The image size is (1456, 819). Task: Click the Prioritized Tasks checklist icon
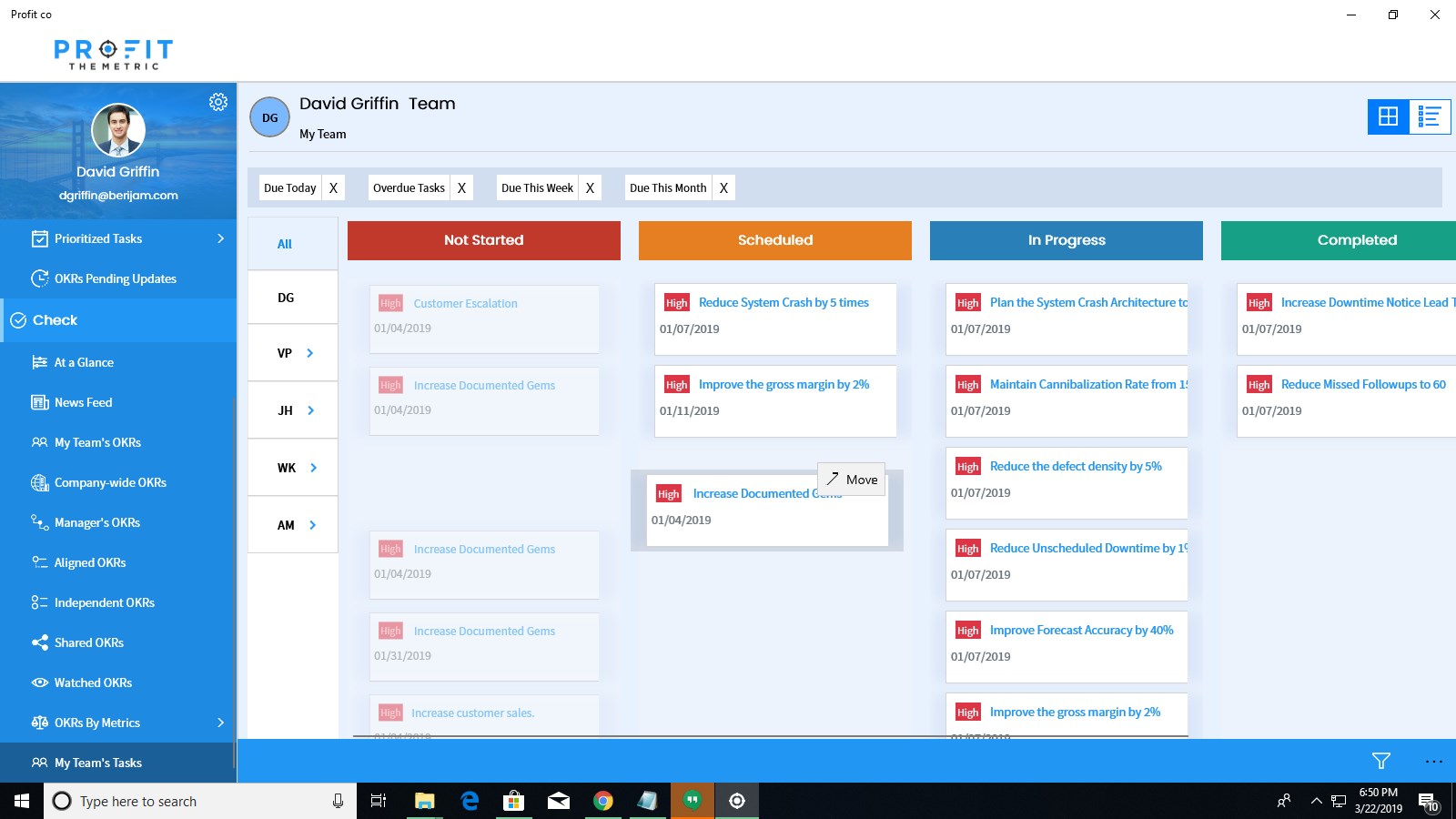click(40, 238)
